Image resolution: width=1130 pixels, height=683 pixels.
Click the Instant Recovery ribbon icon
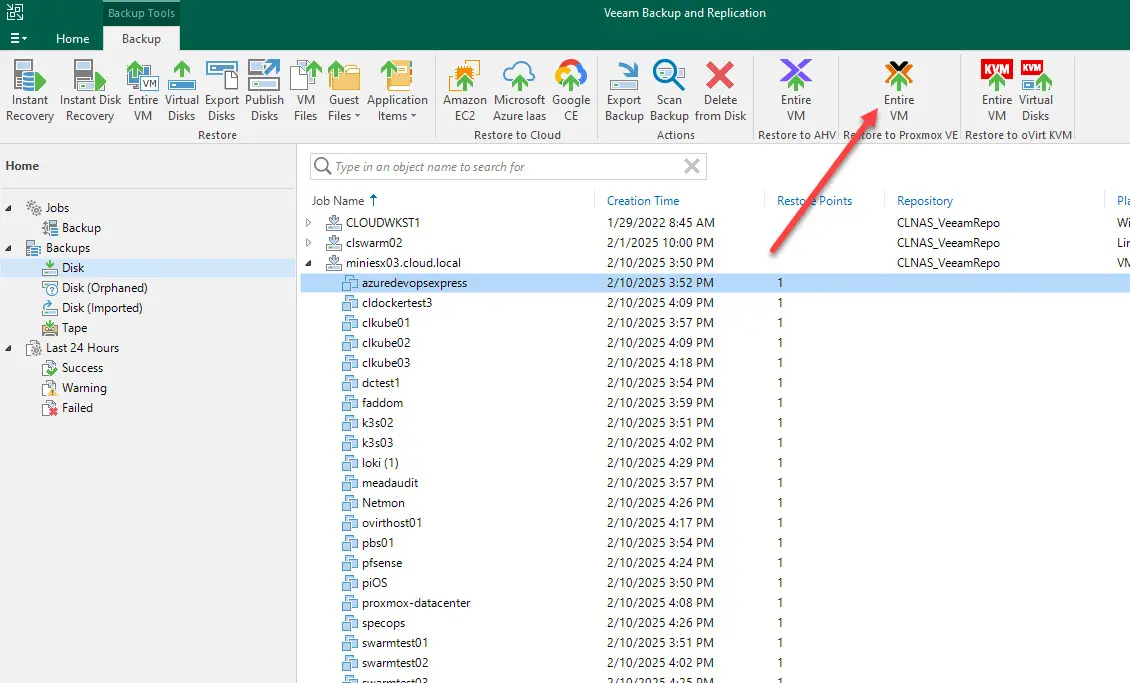coord(30,90)
